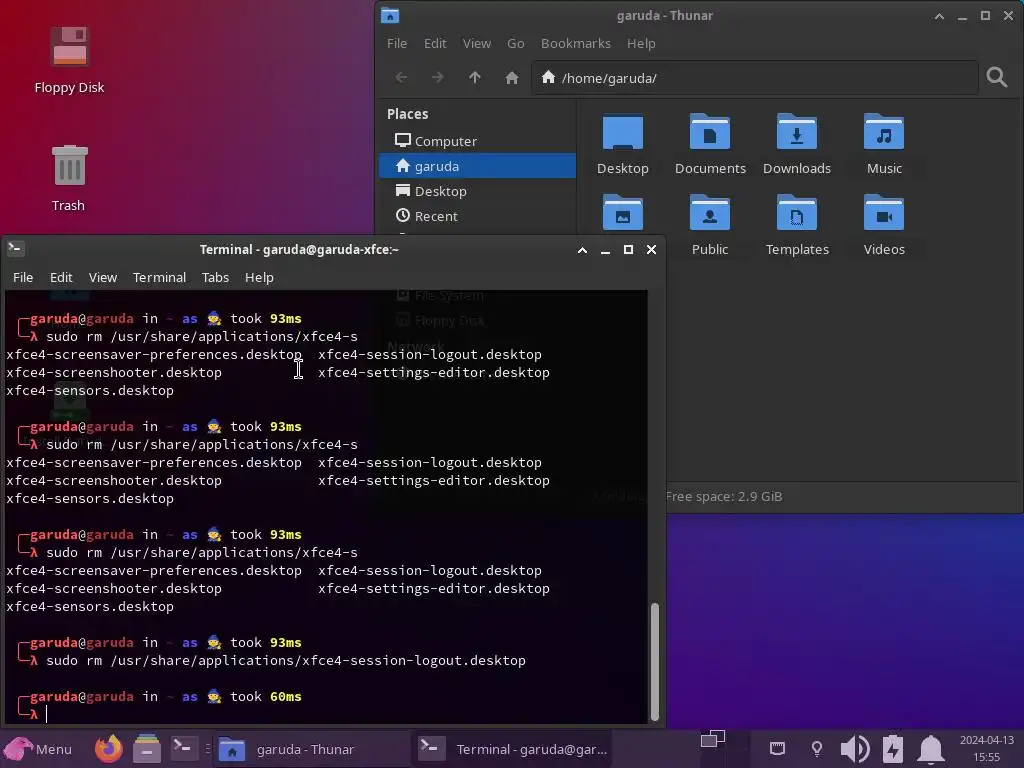Open power manager battery icon

[x=892, y=748]
